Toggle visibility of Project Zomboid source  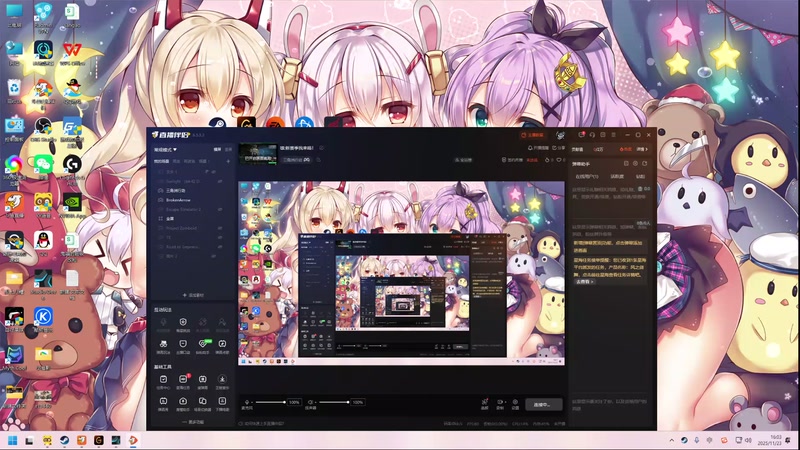220,228
